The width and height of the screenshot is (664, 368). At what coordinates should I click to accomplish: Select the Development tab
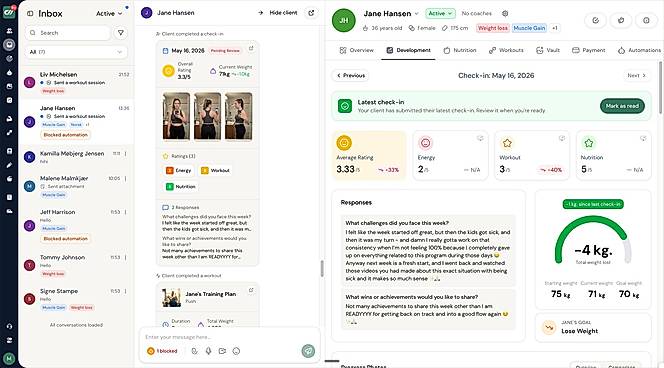(408, 50)
